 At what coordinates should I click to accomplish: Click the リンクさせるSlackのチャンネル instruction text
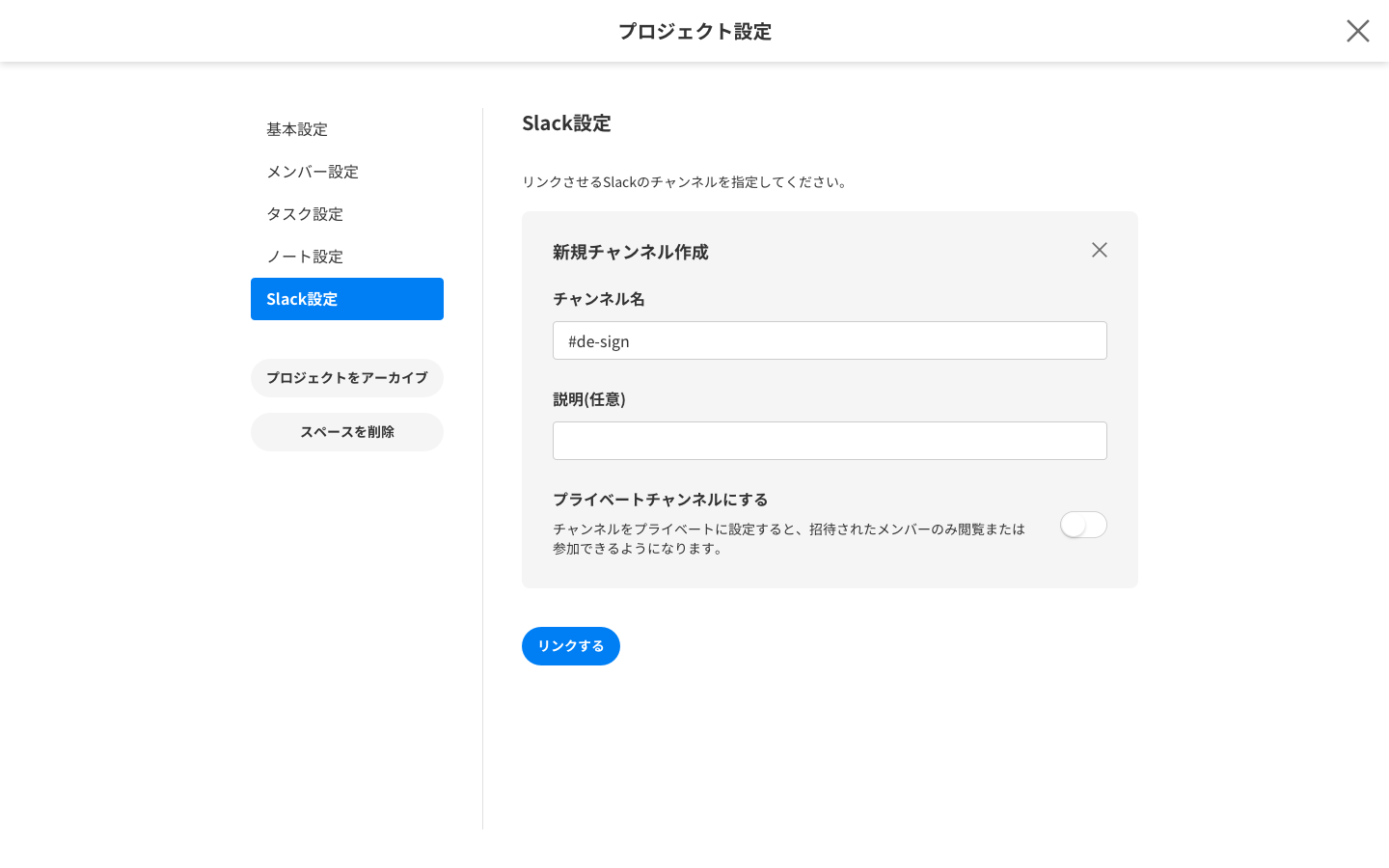point(687,182)
